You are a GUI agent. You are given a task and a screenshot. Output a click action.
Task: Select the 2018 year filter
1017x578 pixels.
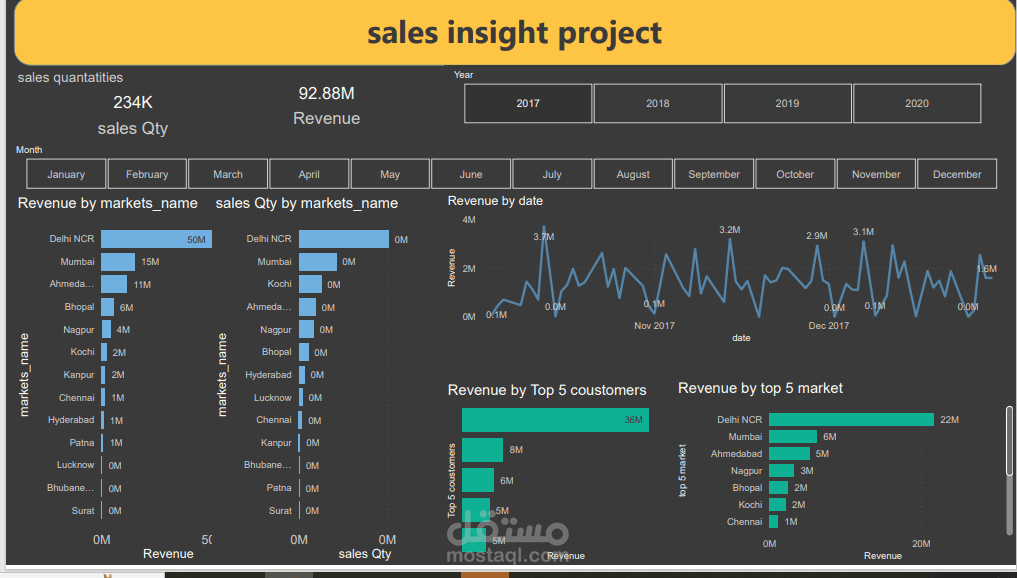click(x=657, y=103)
